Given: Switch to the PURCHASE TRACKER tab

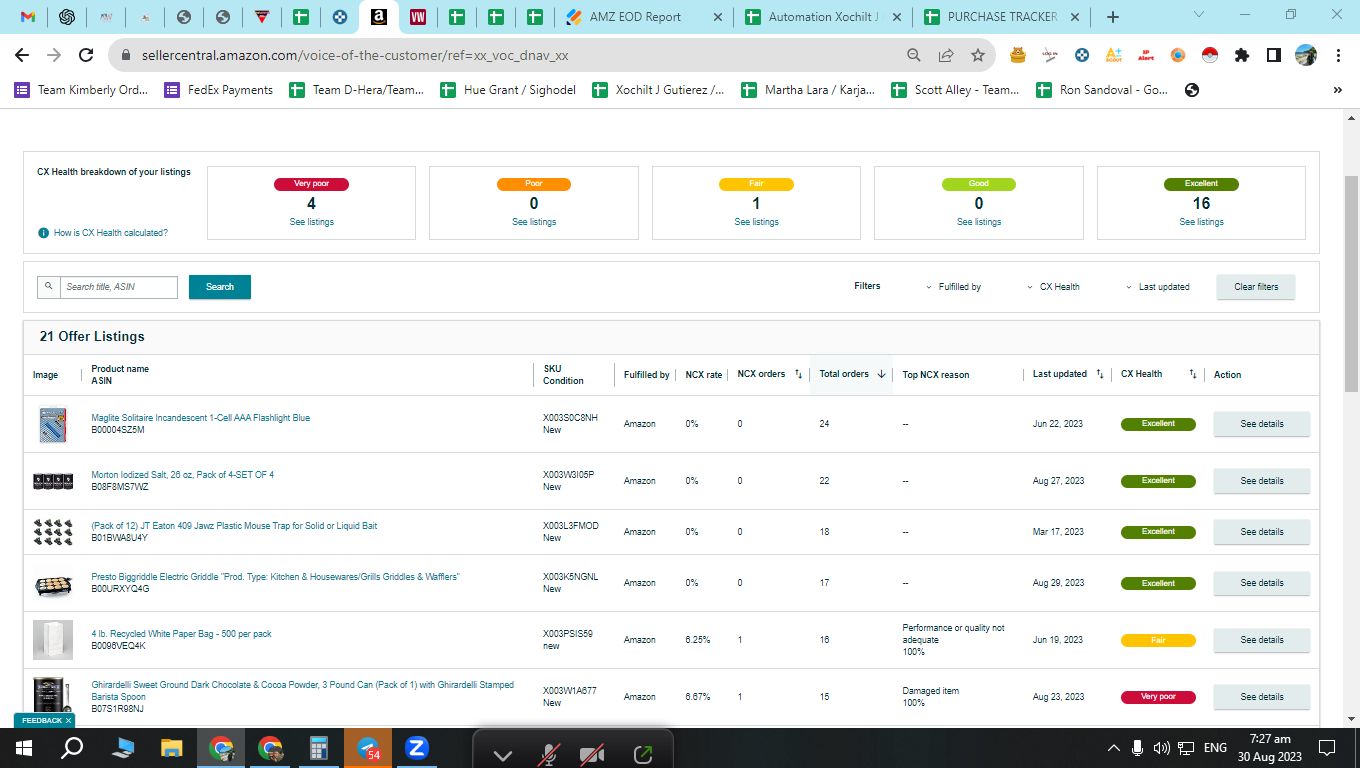Looking at the screenshot, I should (1002, 17).
